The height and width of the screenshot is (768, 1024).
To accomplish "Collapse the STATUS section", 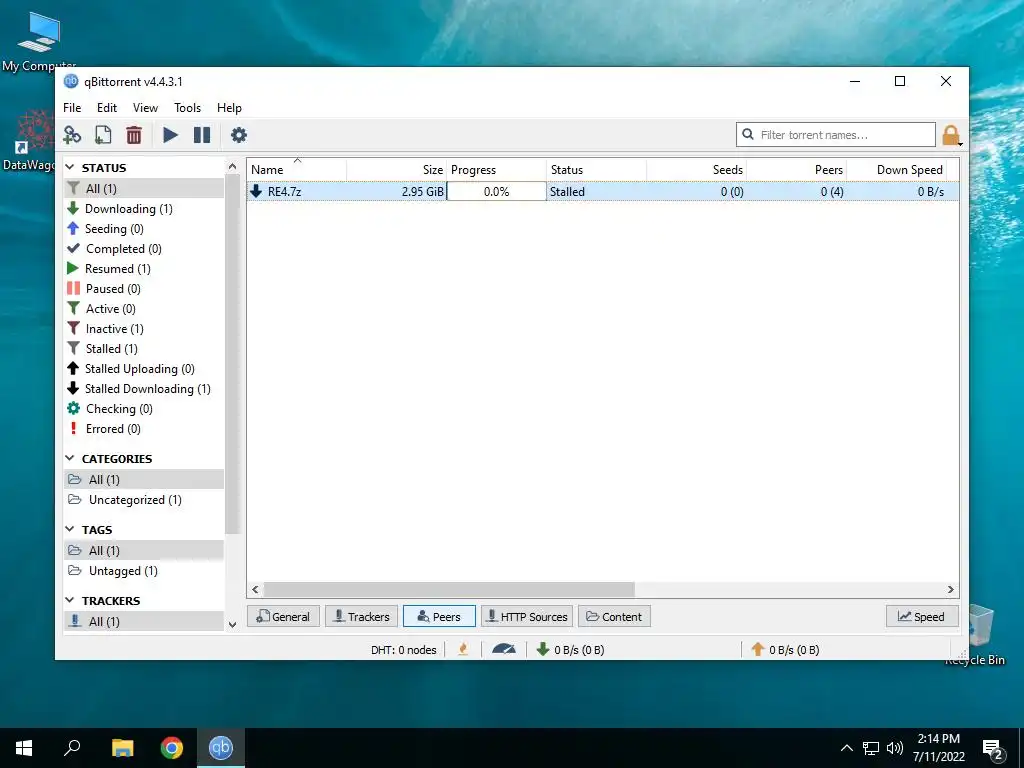I will pos(70,168).
